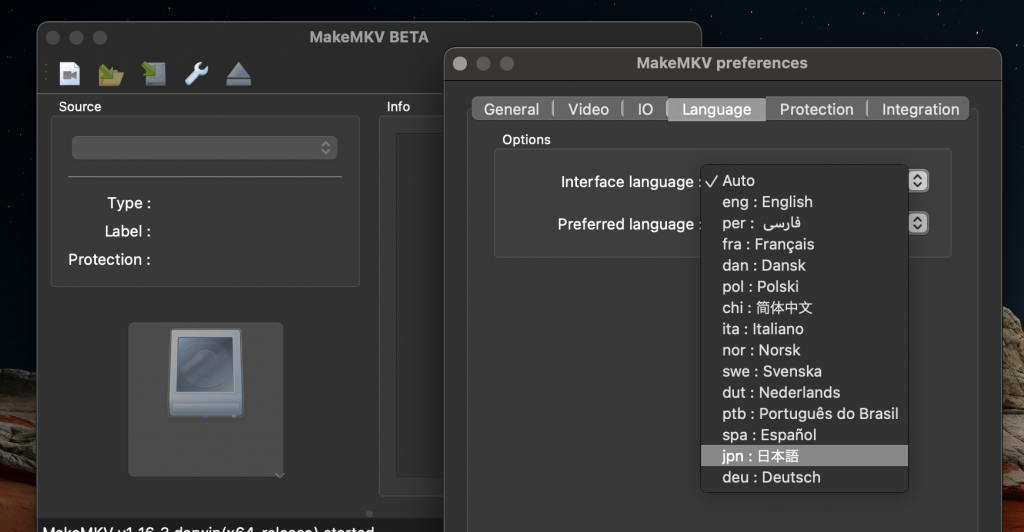Choose the highlighted jpn : Japanese entry
The height and width of the screenshot is (532, 1024).
(804, 456)
